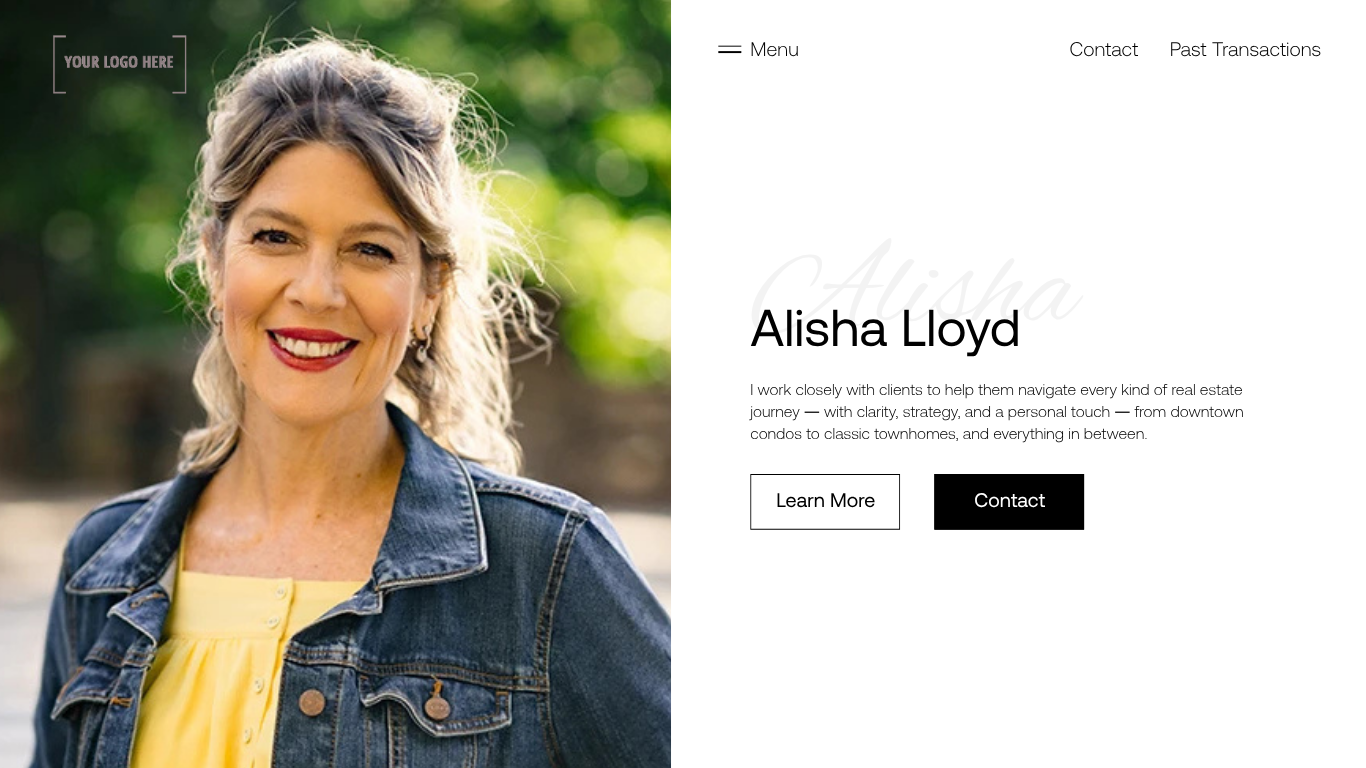
Task: Click the 'Menu' label text
Action: coord(774,50)
